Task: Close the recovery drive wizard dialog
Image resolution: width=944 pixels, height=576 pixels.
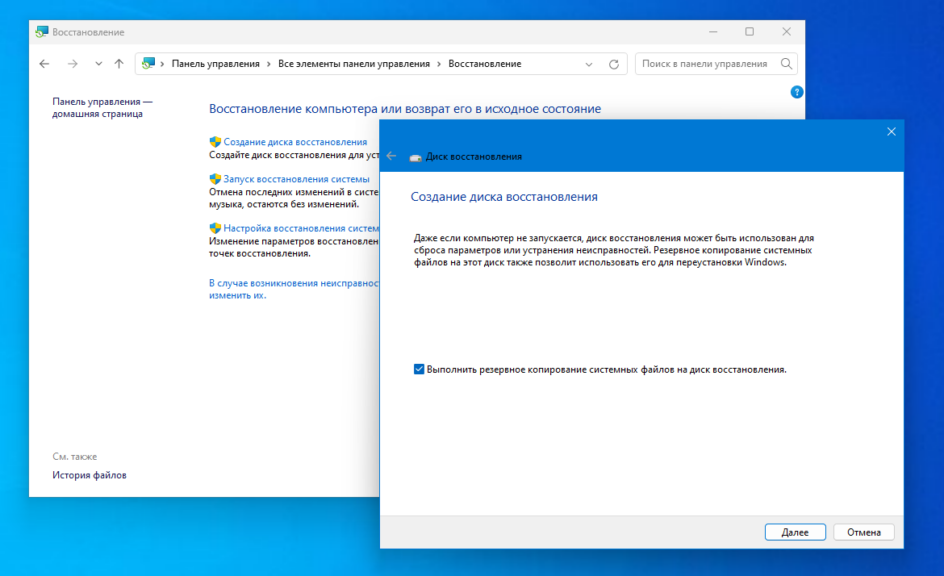Action: (x=891, y=131)
